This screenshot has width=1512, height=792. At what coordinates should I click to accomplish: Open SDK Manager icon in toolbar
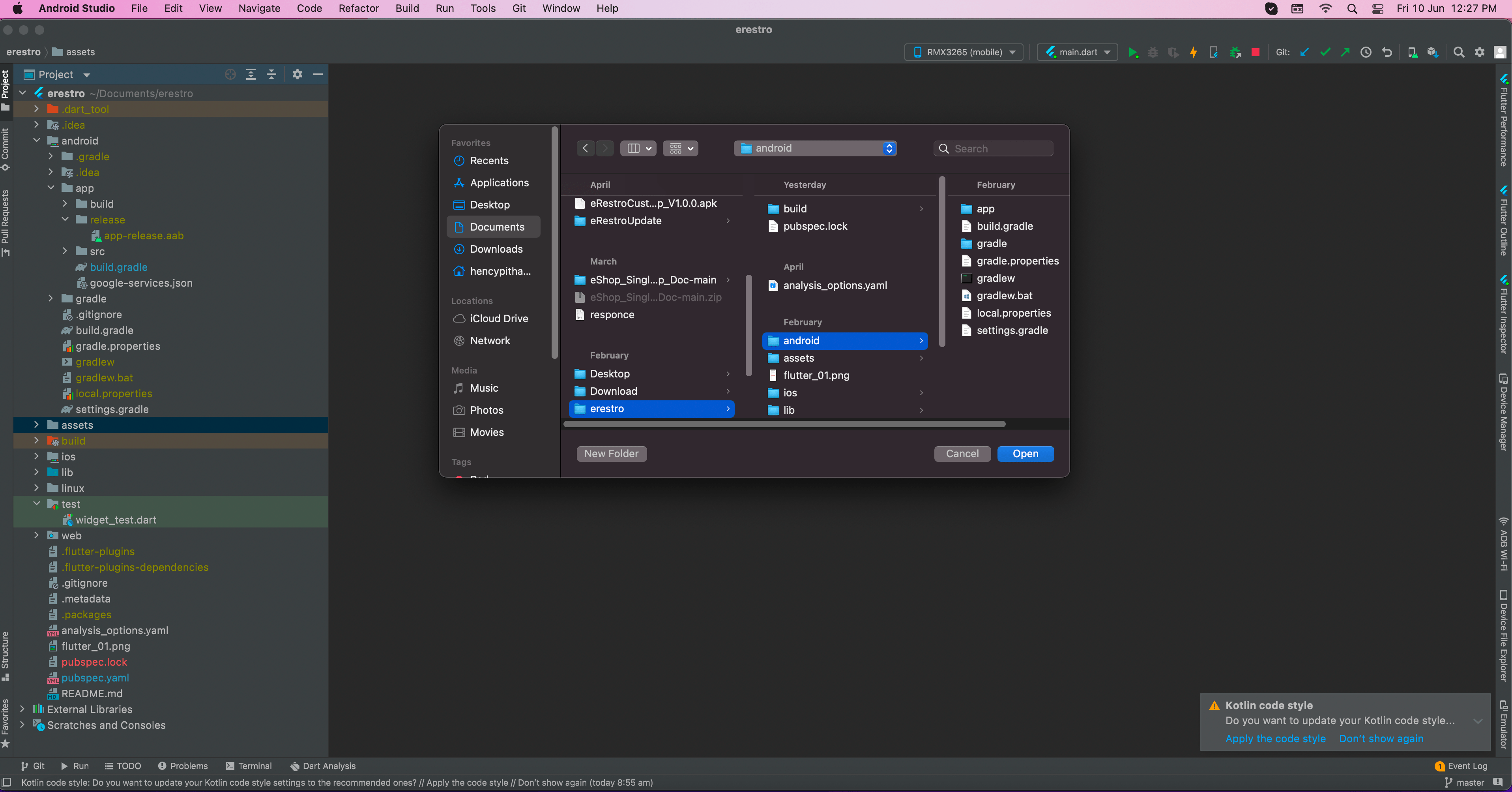(1433, 52)
